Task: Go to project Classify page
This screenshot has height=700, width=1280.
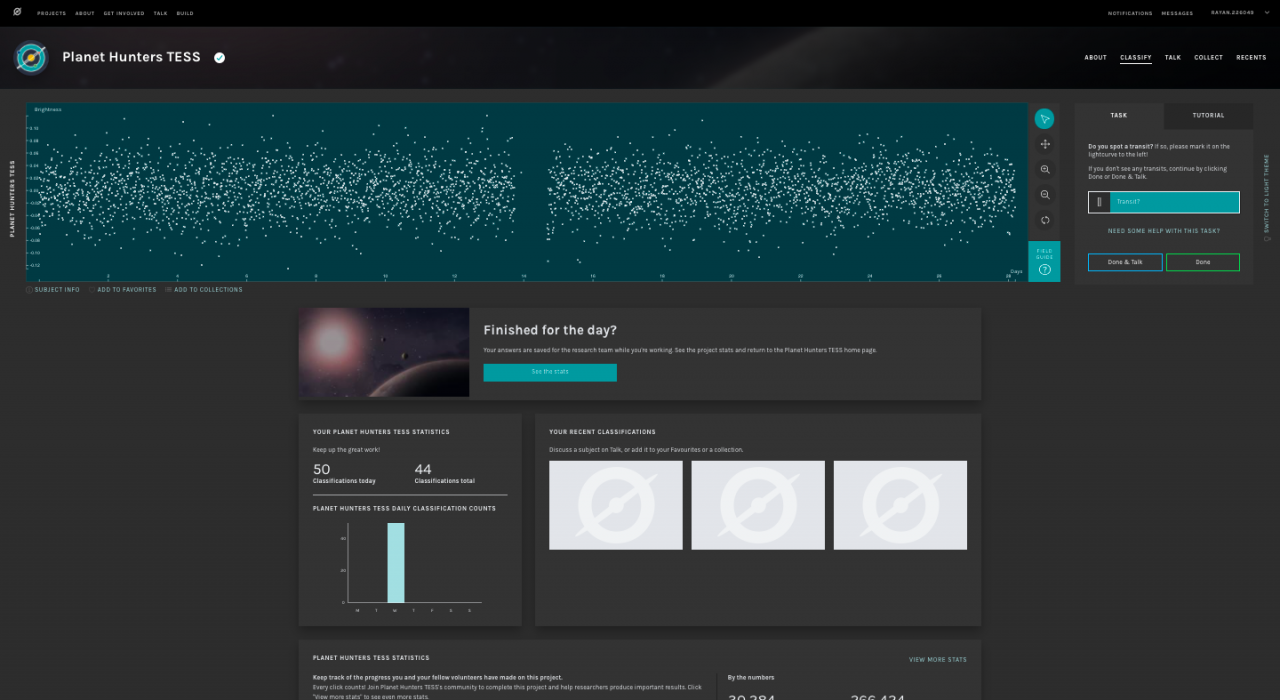Action: [x=1136, y=58]
